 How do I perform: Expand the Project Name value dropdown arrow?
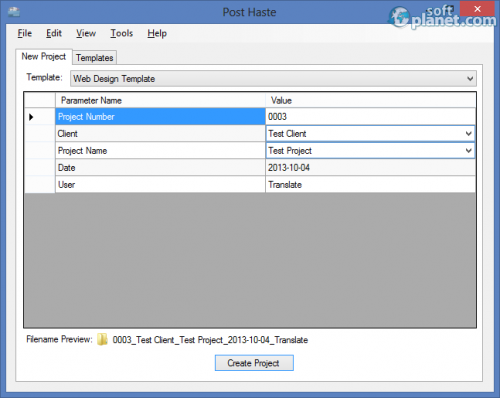(469, 151)
